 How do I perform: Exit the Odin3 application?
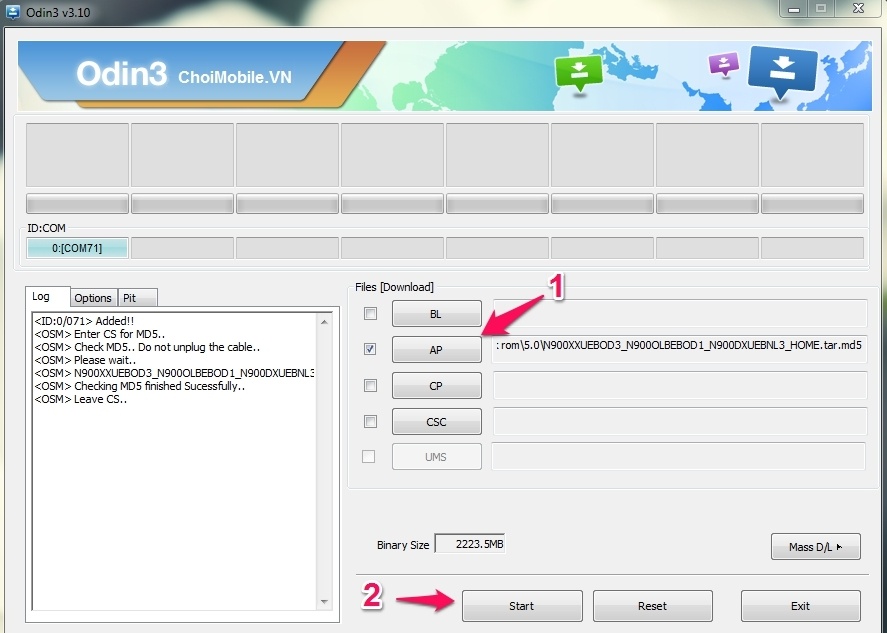pos(800,606)
